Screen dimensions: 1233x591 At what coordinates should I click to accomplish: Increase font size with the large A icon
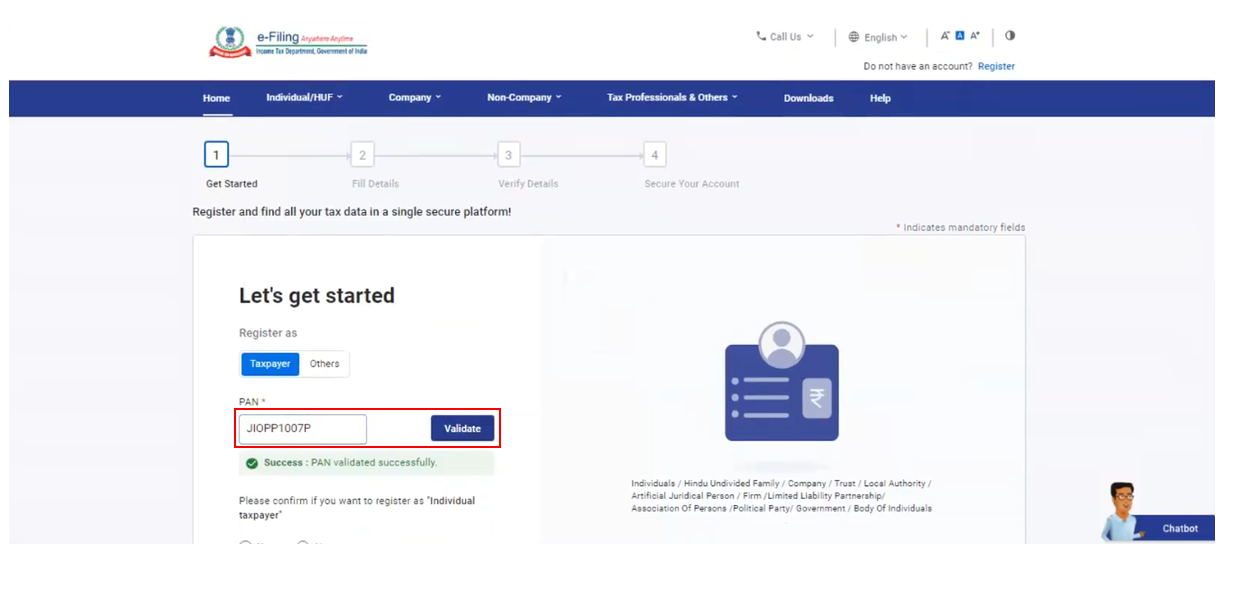click(x=975, y=36)
